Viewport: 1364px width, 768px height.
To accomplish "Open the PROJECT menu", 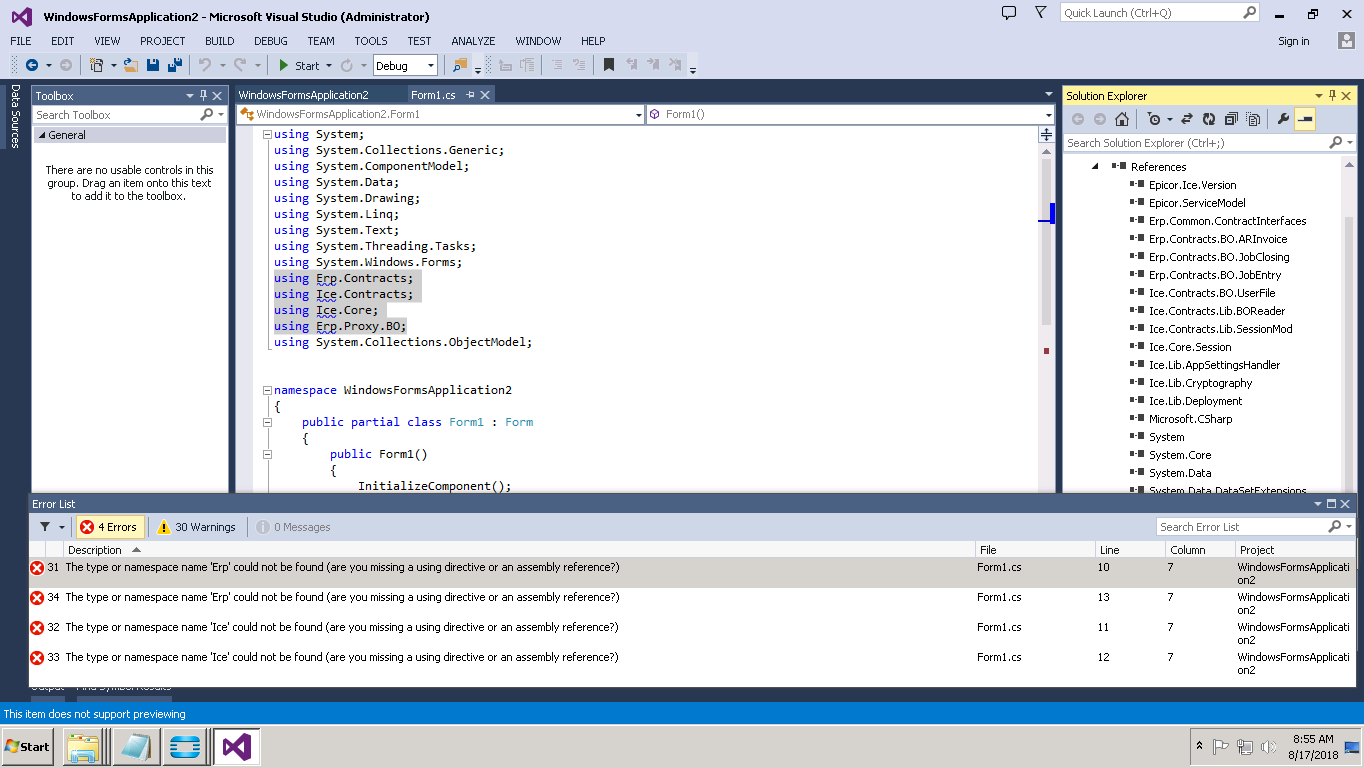I will pos(163,41).
